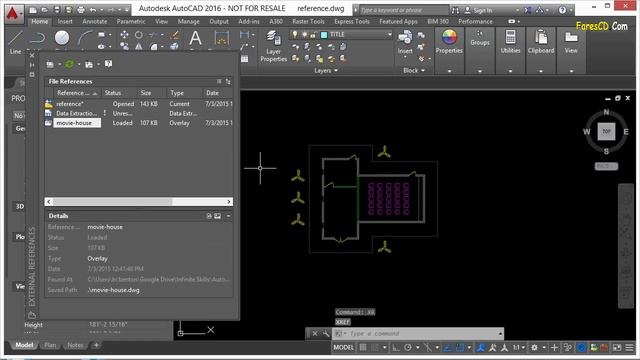Add a new layout tab with plus
640x360 pixels.
pos(96,345)
